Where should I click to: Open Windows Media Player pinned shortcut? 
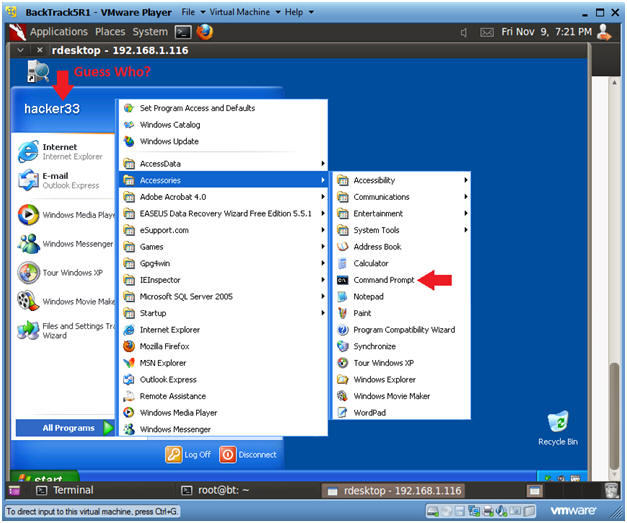66,215
